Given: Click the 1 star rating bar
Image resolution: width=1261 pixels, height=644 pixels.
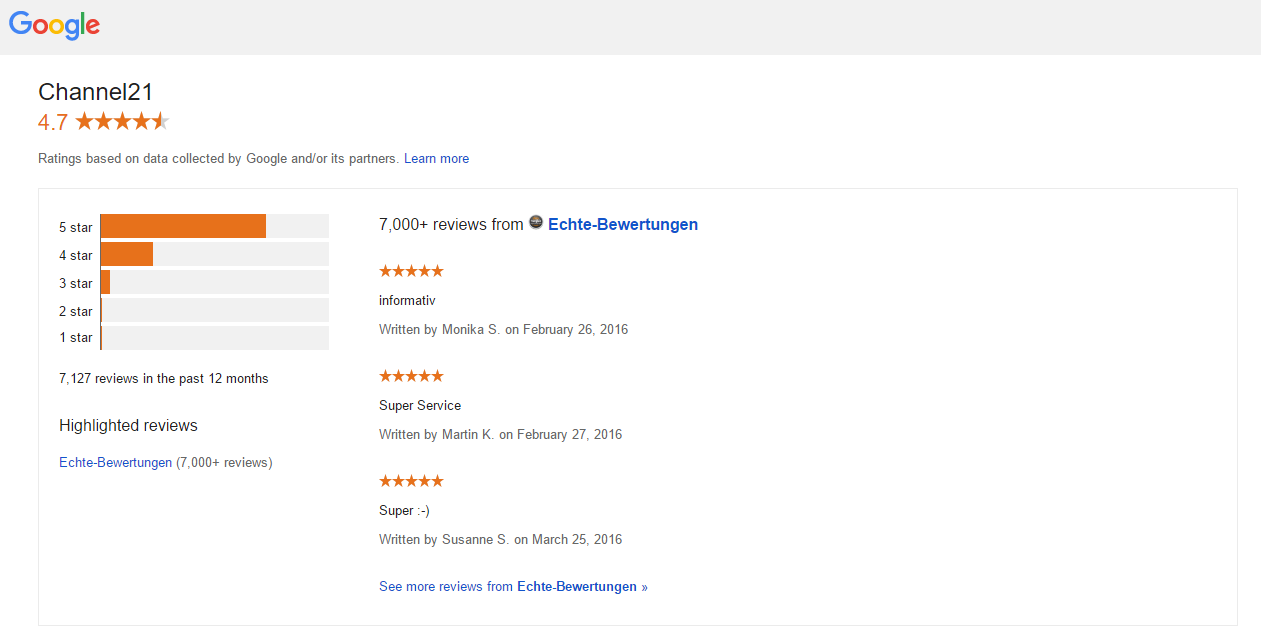Looking at the screenshot, I should (x=214, y=338).
